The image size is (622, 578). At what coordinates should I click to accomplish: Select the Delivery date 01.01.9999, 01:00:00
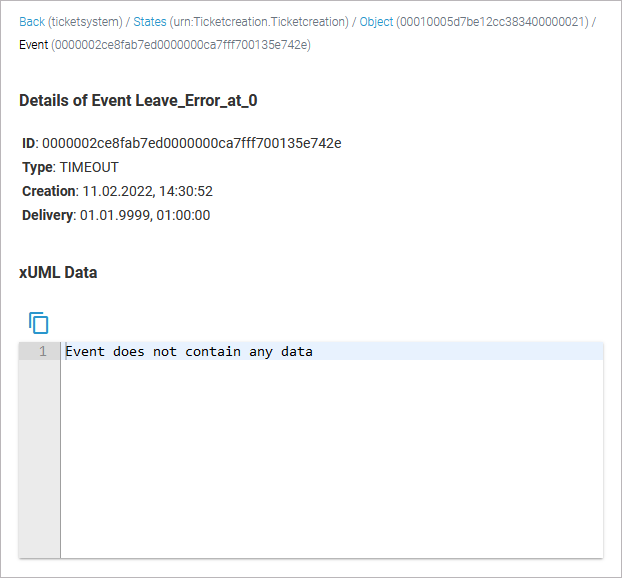pos(145,215)
